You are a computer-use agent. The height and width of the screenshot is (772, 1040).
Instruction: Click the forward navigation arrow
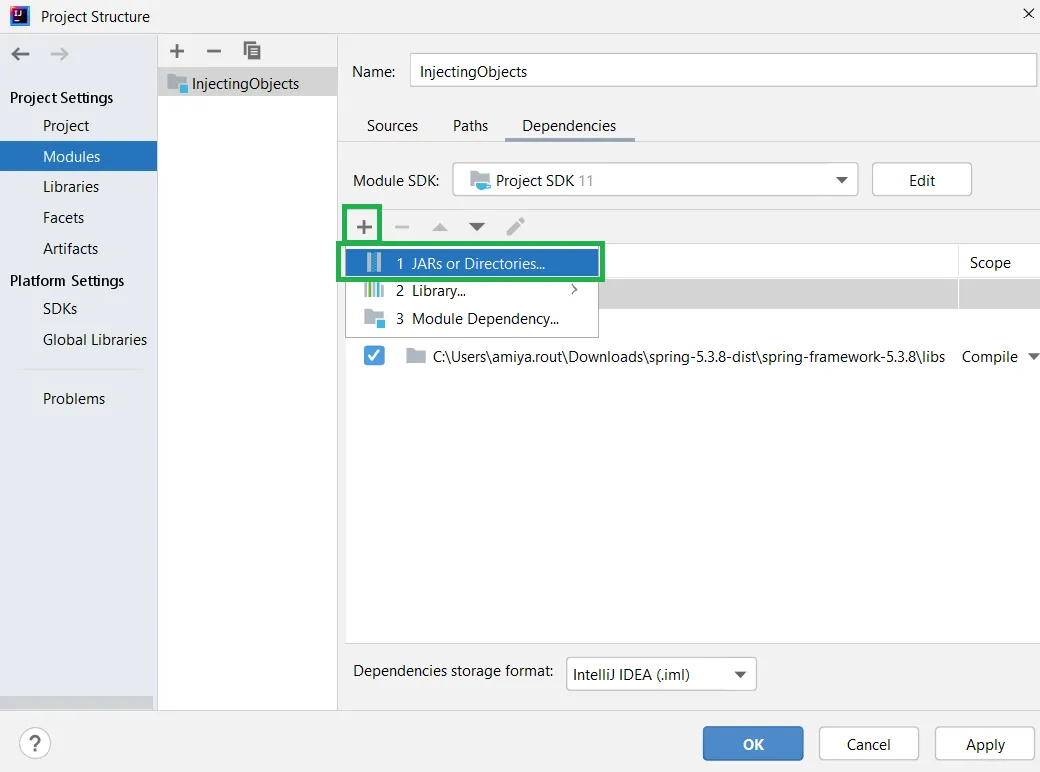[59, 54]
